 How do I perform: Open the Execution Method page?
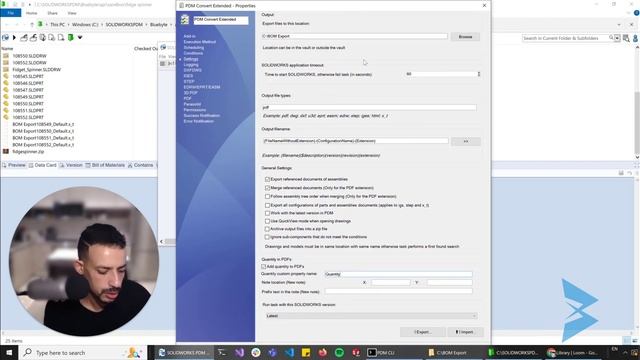tap(200, 42)
